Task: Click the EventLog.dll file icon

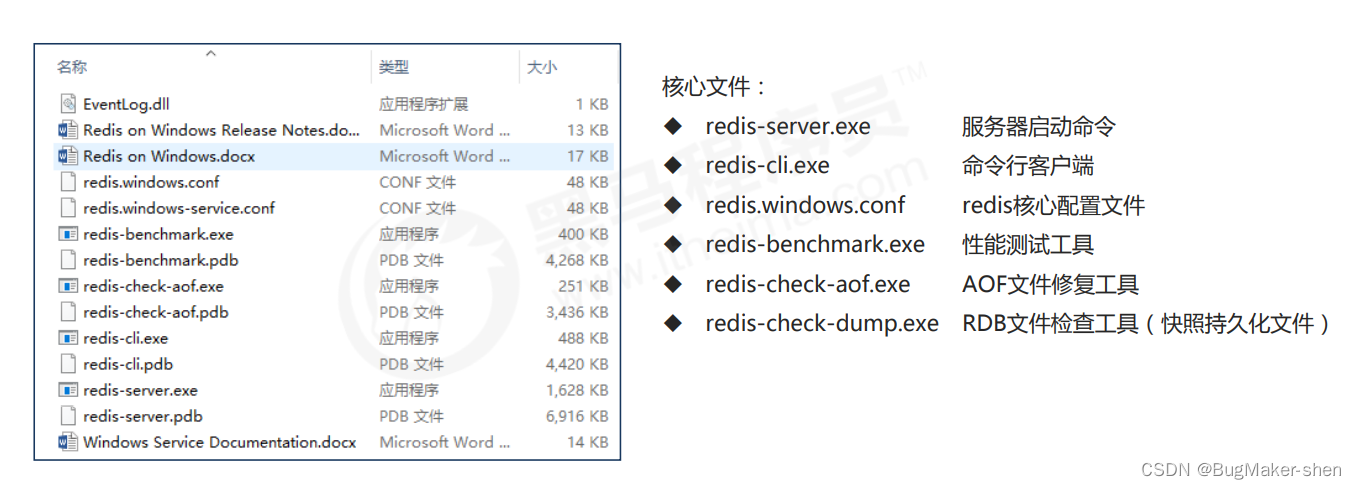Action: tap(68, 104)
